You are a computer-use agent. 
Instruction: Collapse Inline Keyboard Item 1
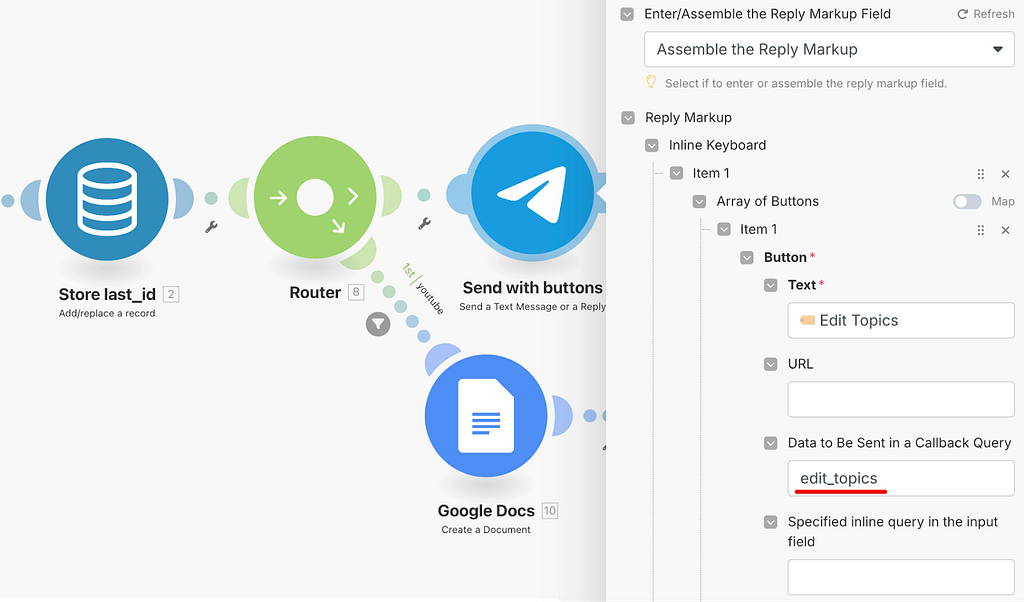pyautogui.click(x=677, y=173)
